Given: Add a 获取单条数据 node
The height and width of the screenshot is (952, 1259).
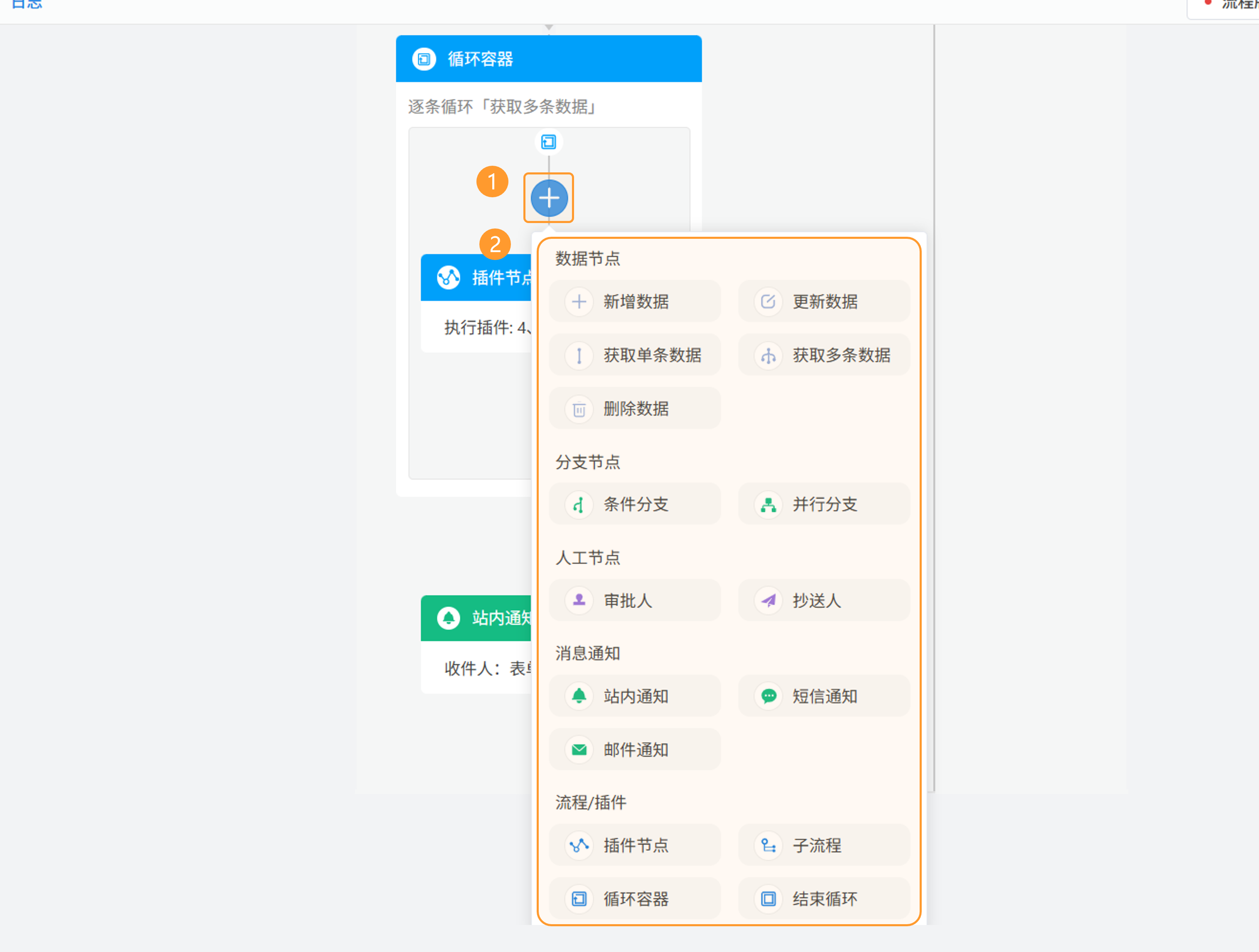Looking at the screenshot, I should point(635,355).
